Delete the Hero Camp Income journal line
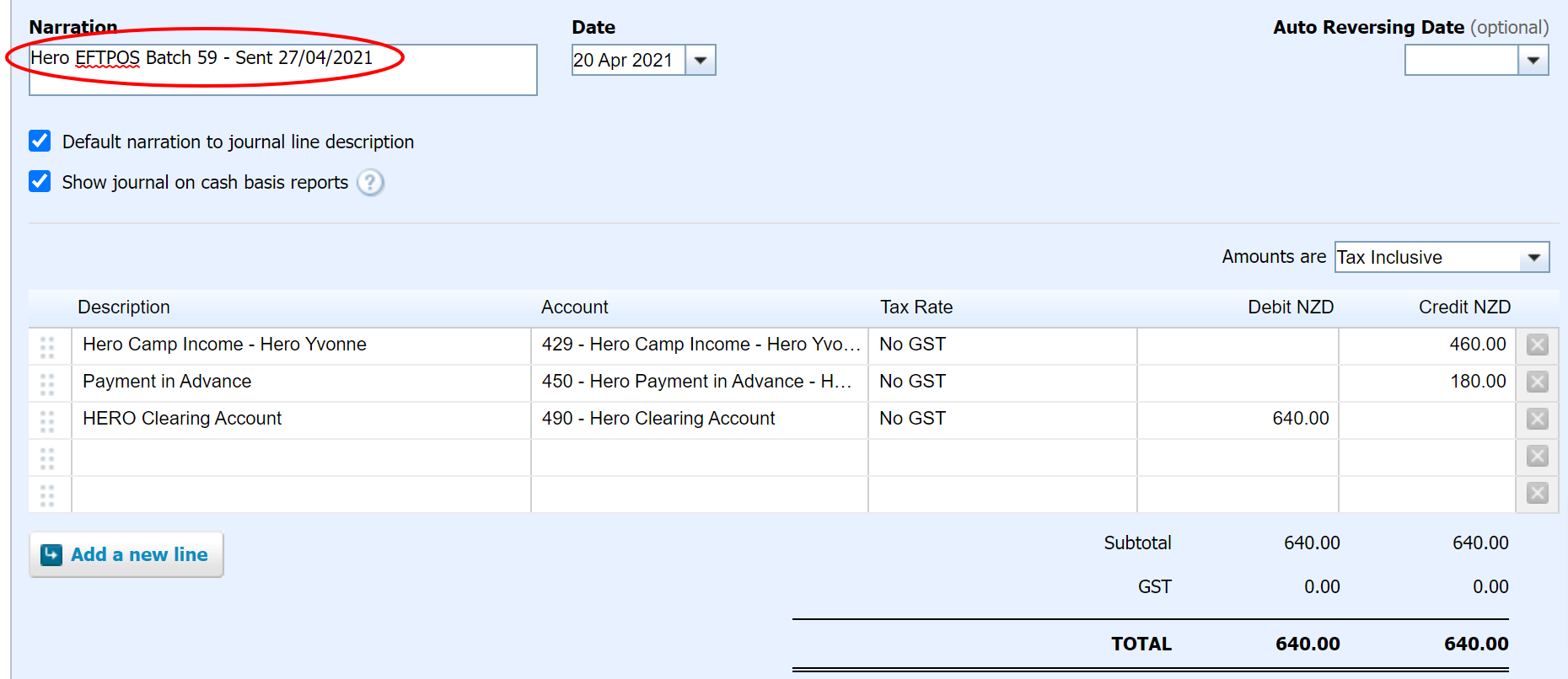This screenshot has height=679, width=1568. (x=1537, y=345)
